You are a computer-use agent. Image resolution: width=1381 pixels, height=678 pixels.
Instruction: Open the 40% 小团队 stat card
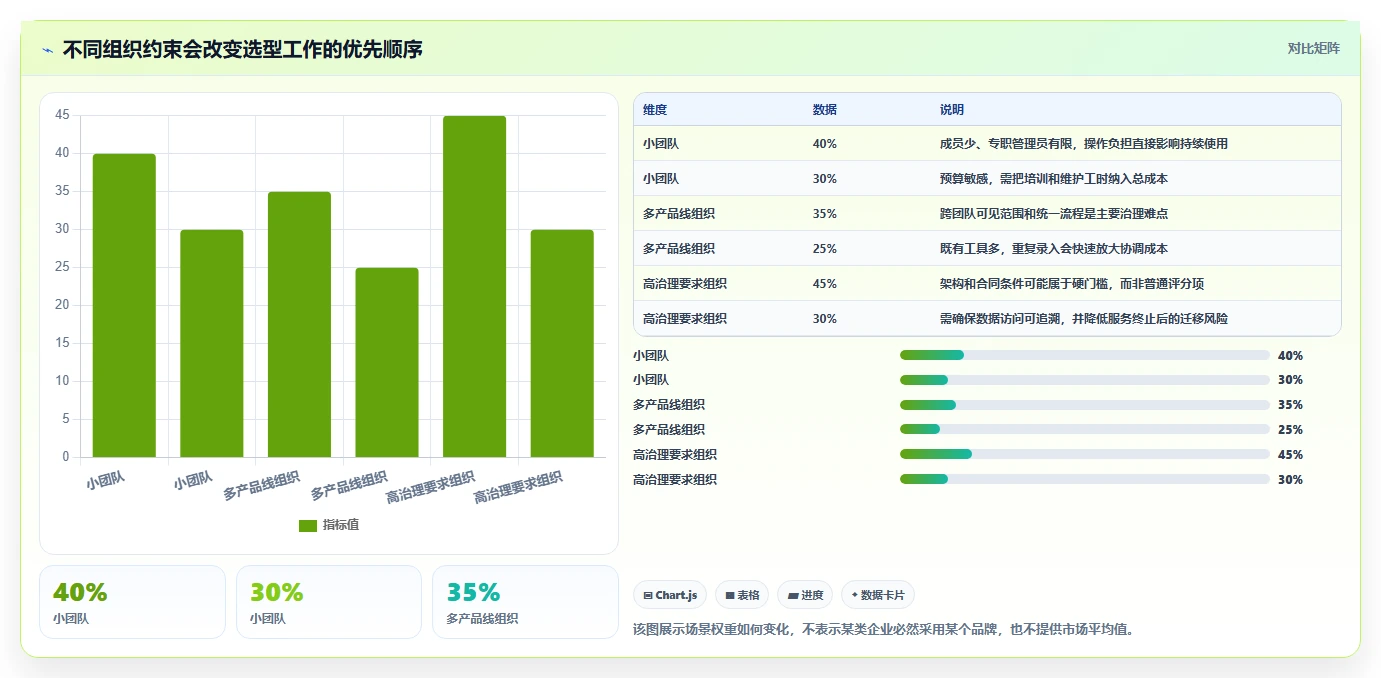point(132,602)
